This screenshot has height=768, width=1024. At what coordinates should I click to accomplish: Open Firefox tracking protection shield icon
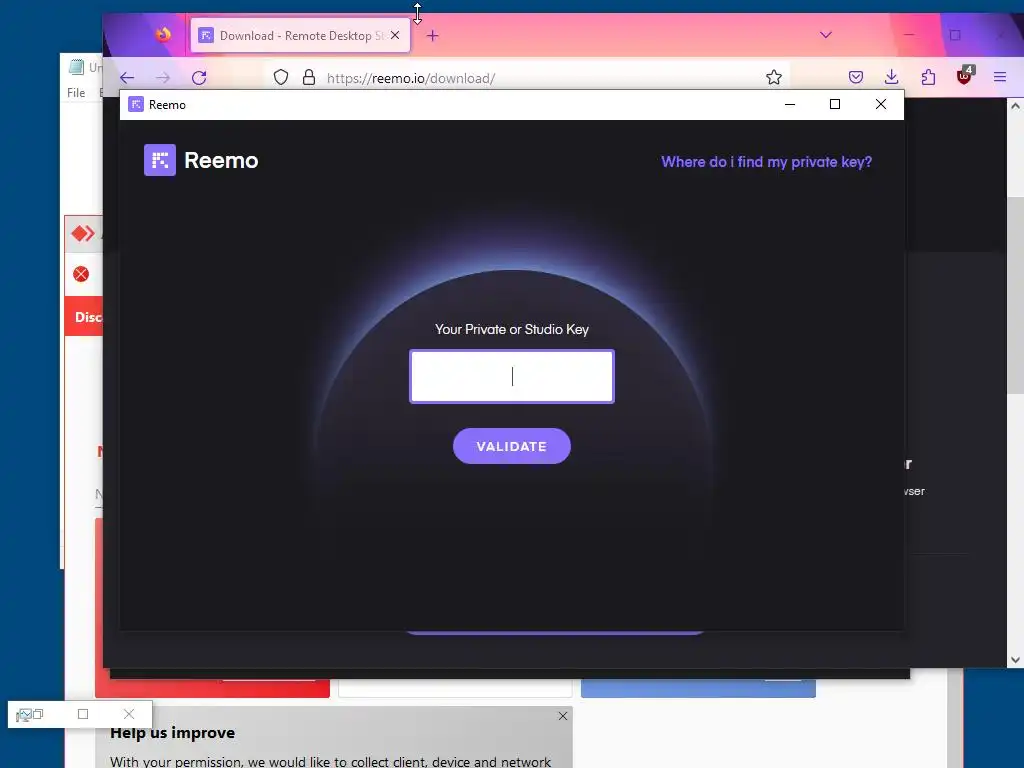[281, 78]
